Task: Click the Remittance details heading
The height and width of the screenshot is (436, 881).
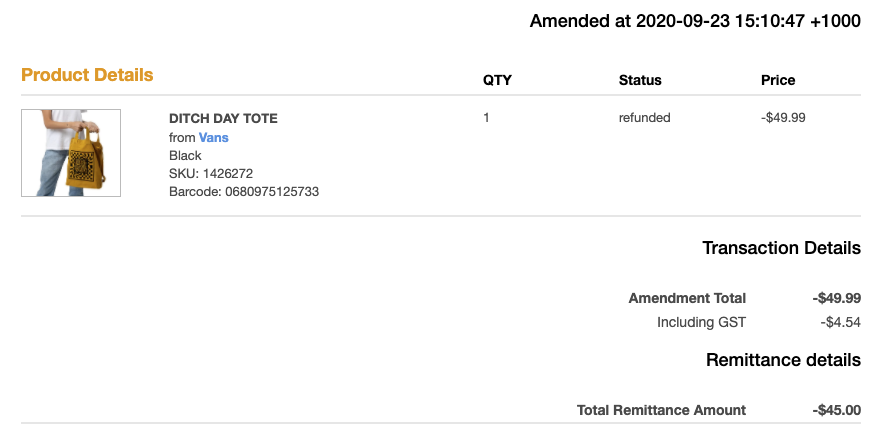Action: 783,360
